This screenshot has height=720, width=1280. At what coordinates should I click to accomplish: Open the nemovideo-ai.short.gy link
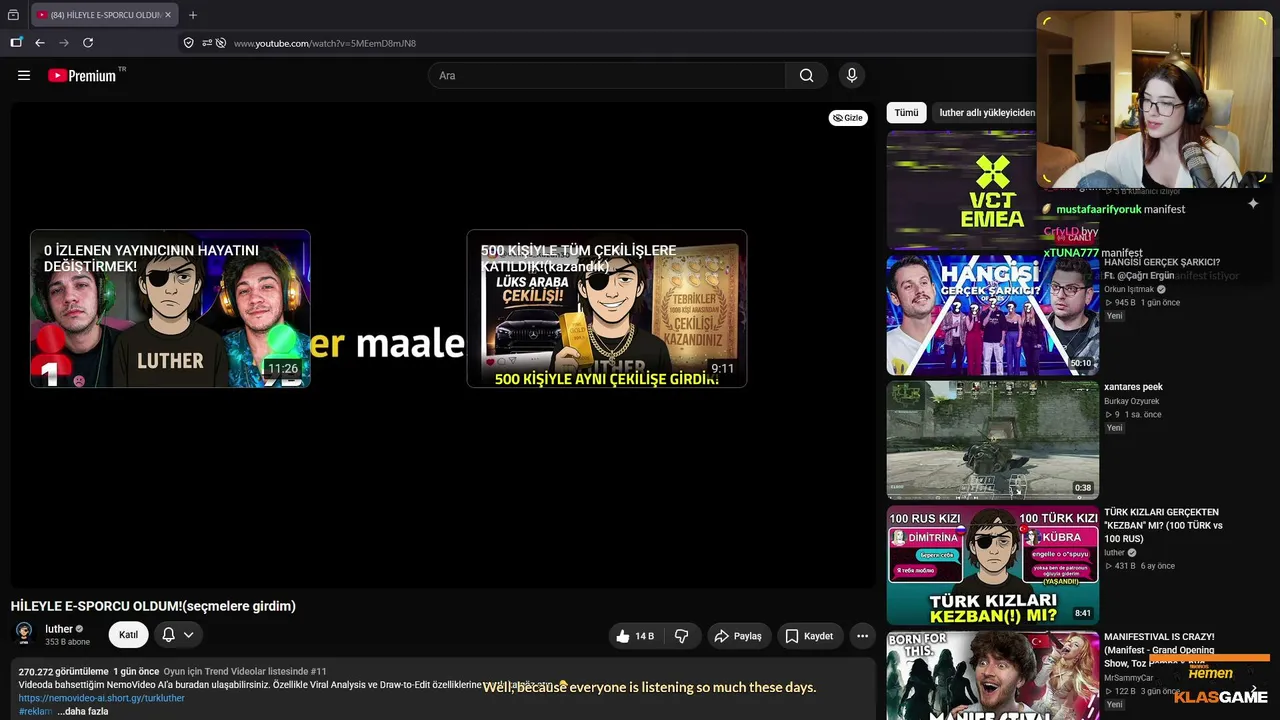(x=101, y=698)
